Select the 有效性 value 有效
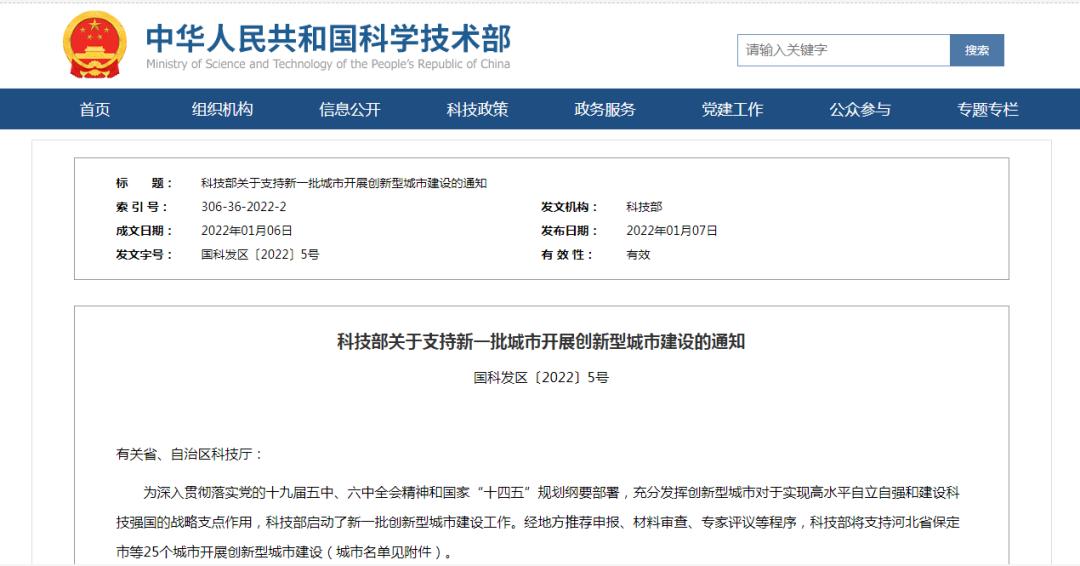1080x566 pixels. click(638, 255)
